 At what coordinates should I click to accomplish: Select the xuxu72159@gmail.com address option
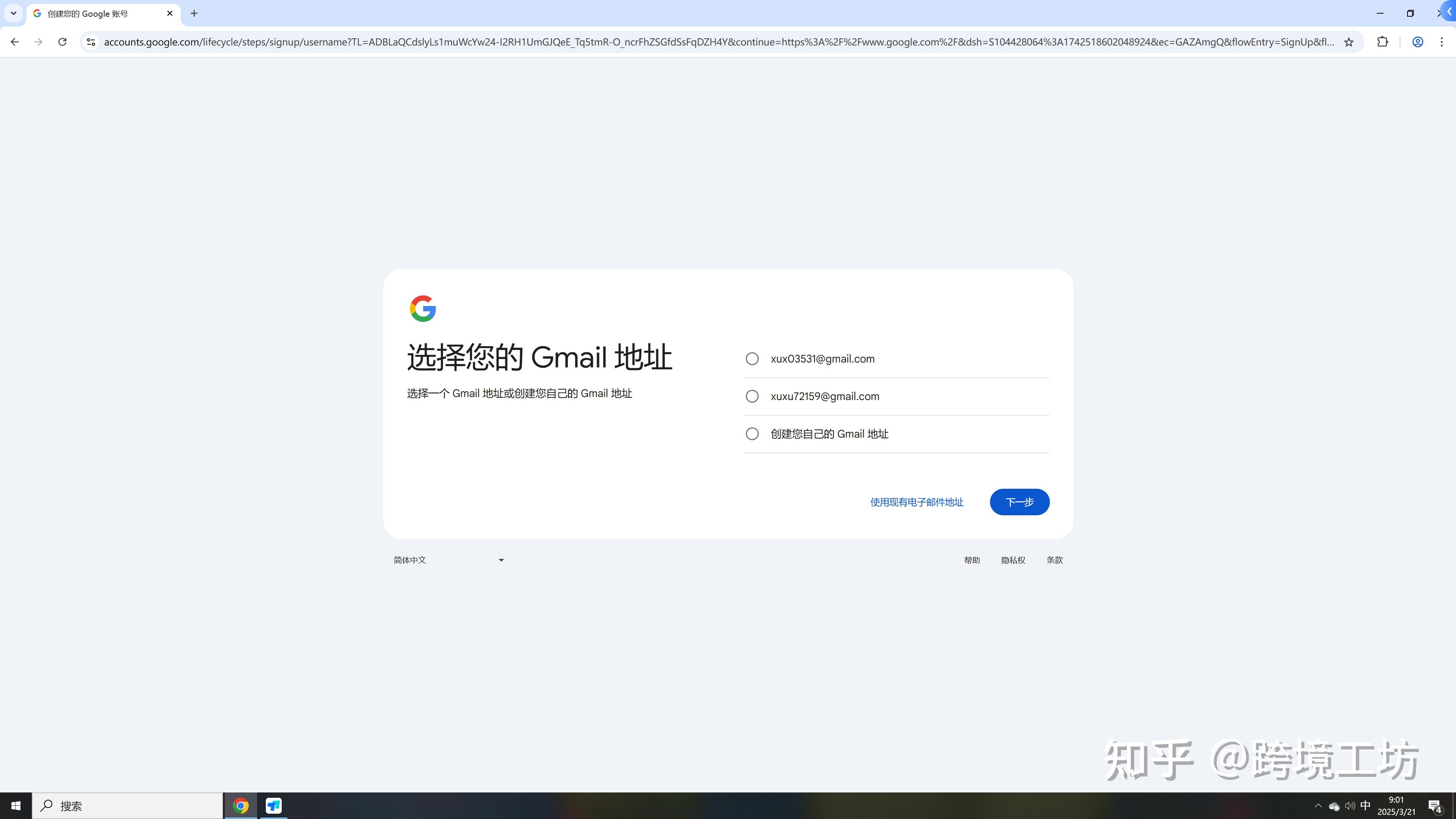(752, 396)
